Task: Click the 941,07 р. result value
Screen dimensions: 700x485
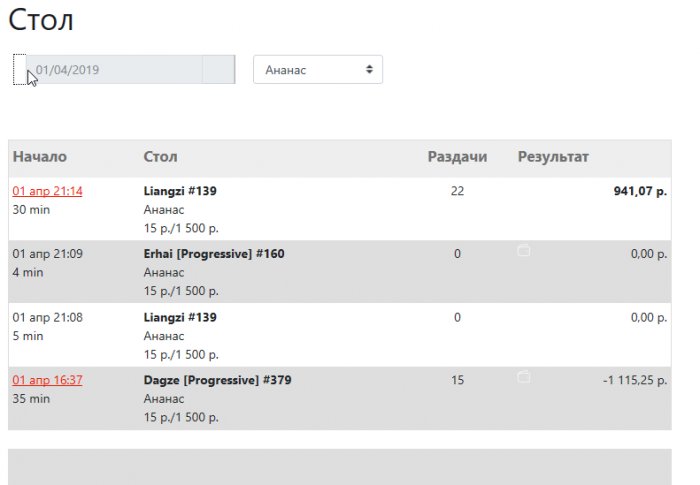Action: pos(640,191)
